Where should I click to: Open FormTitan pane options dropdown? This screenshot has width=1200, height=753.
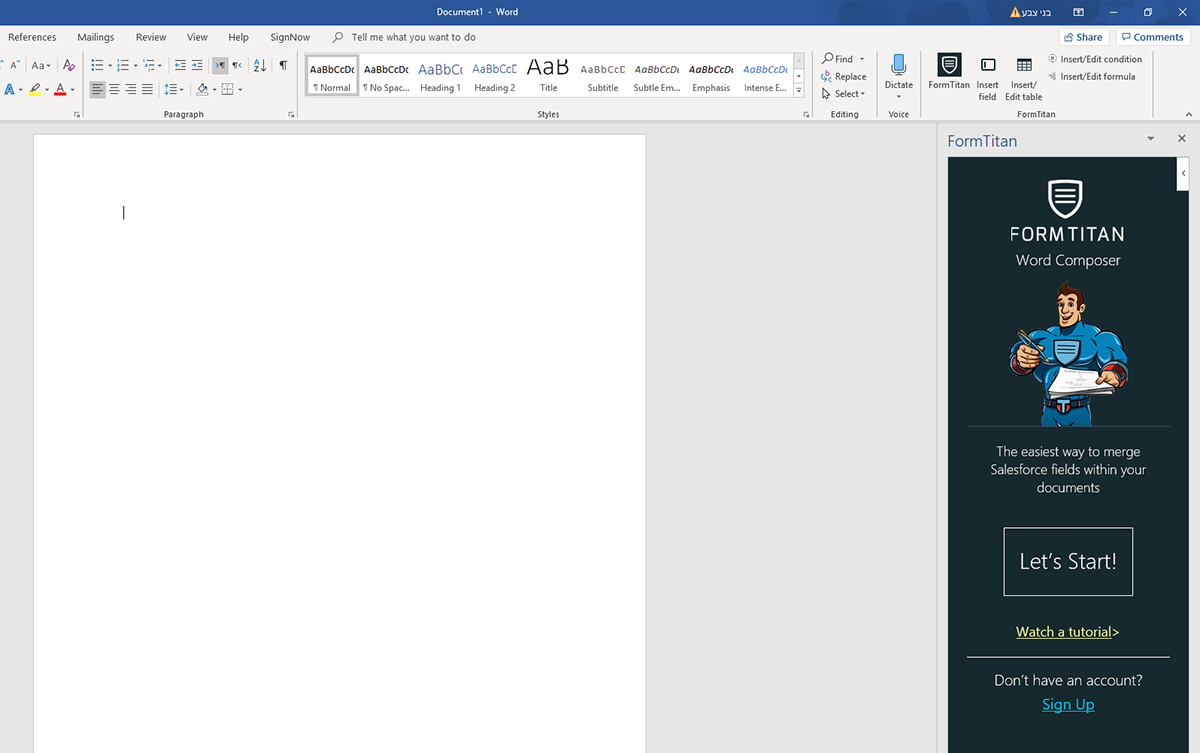pos(1151,139)
